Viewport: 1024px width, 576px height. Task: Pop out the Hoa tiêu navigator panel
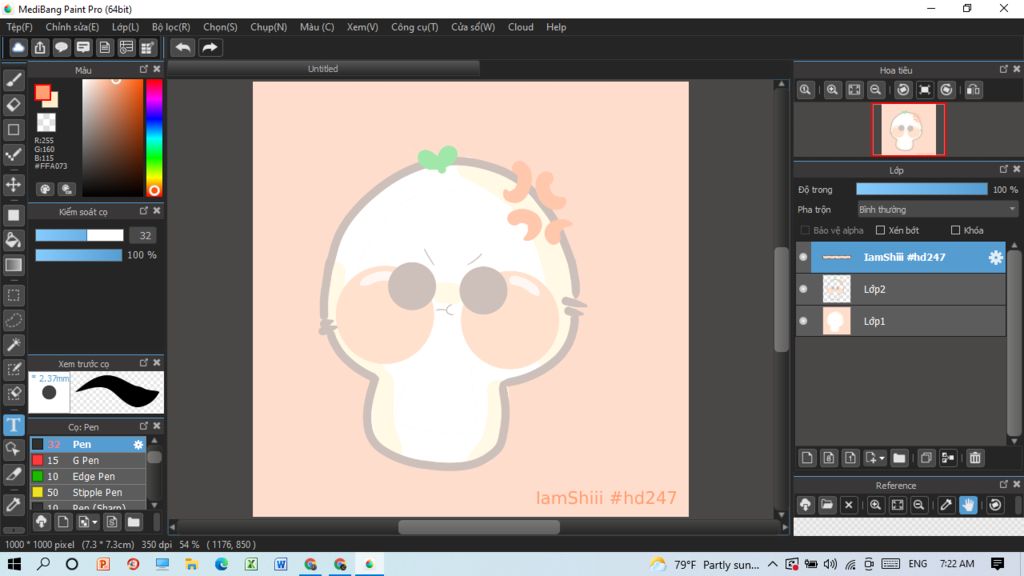pyautogui.click(x=1004, y=69)
